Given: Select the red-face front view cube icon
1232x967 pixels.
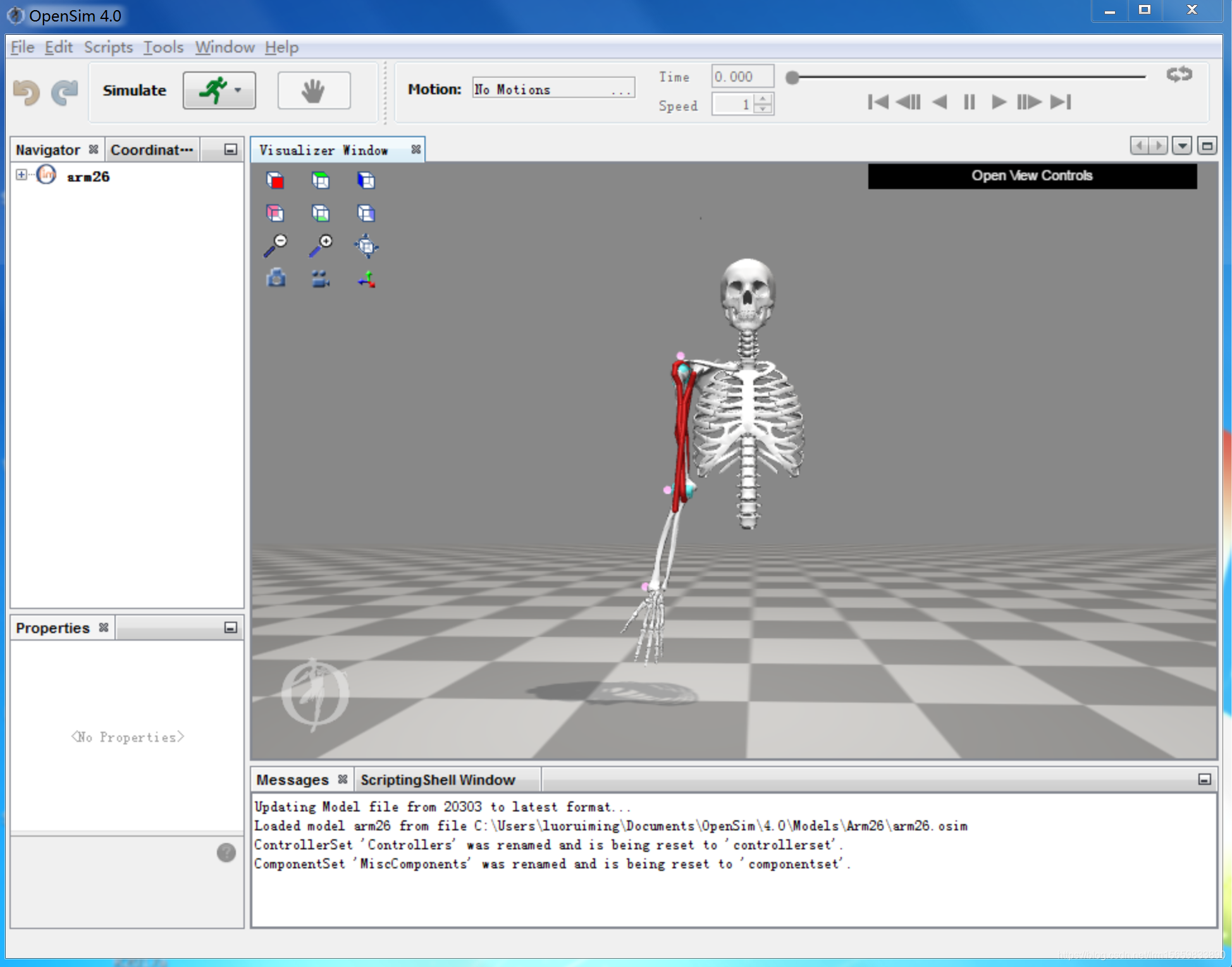Looking at the screenshot, I should click(276, 180).
